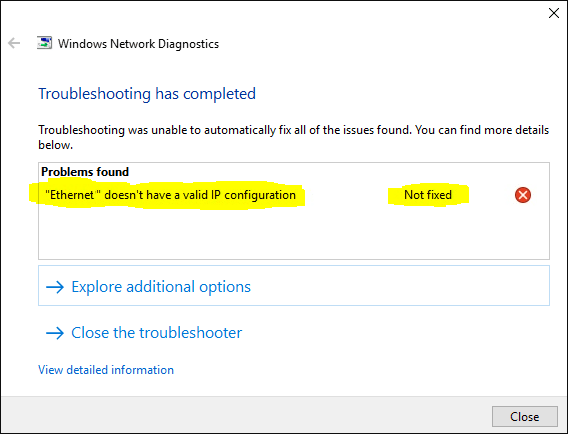The width and height of the screenshot is (568, 435).
Task: Click the Windows Network Diagnostics app icon
Action: click(44, 43)
